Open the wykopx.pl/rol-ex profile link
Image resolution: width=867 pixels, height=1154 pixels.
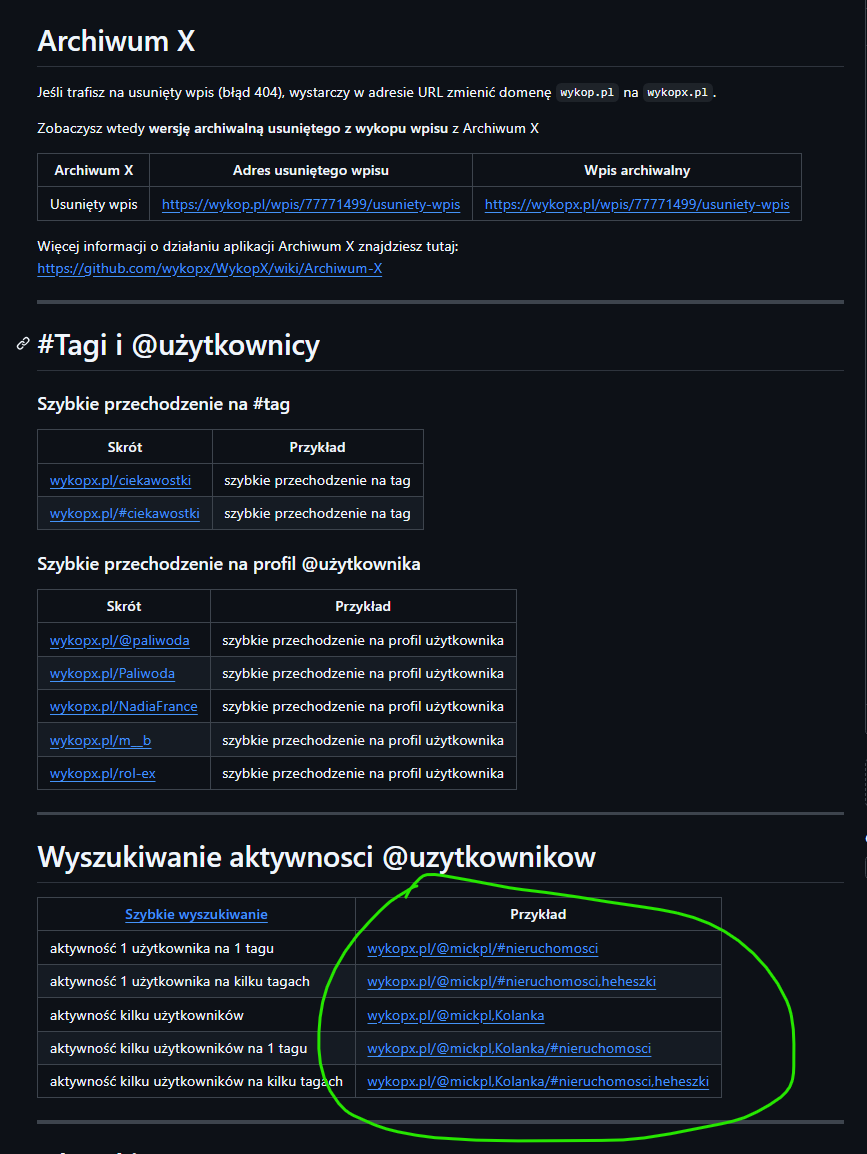point(102,773)
